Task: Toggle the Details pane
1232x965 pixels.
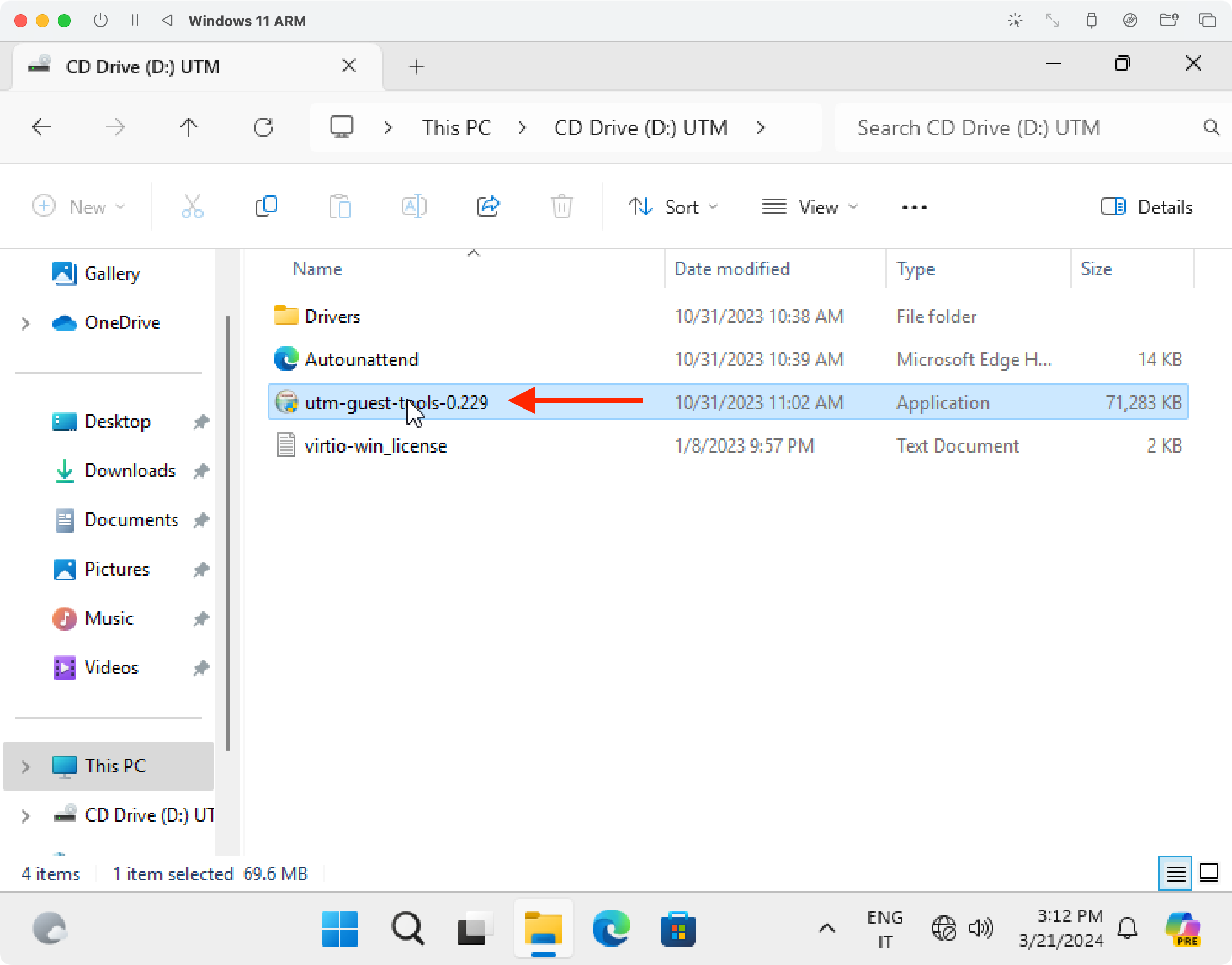Action: [x=1147, y=207]
